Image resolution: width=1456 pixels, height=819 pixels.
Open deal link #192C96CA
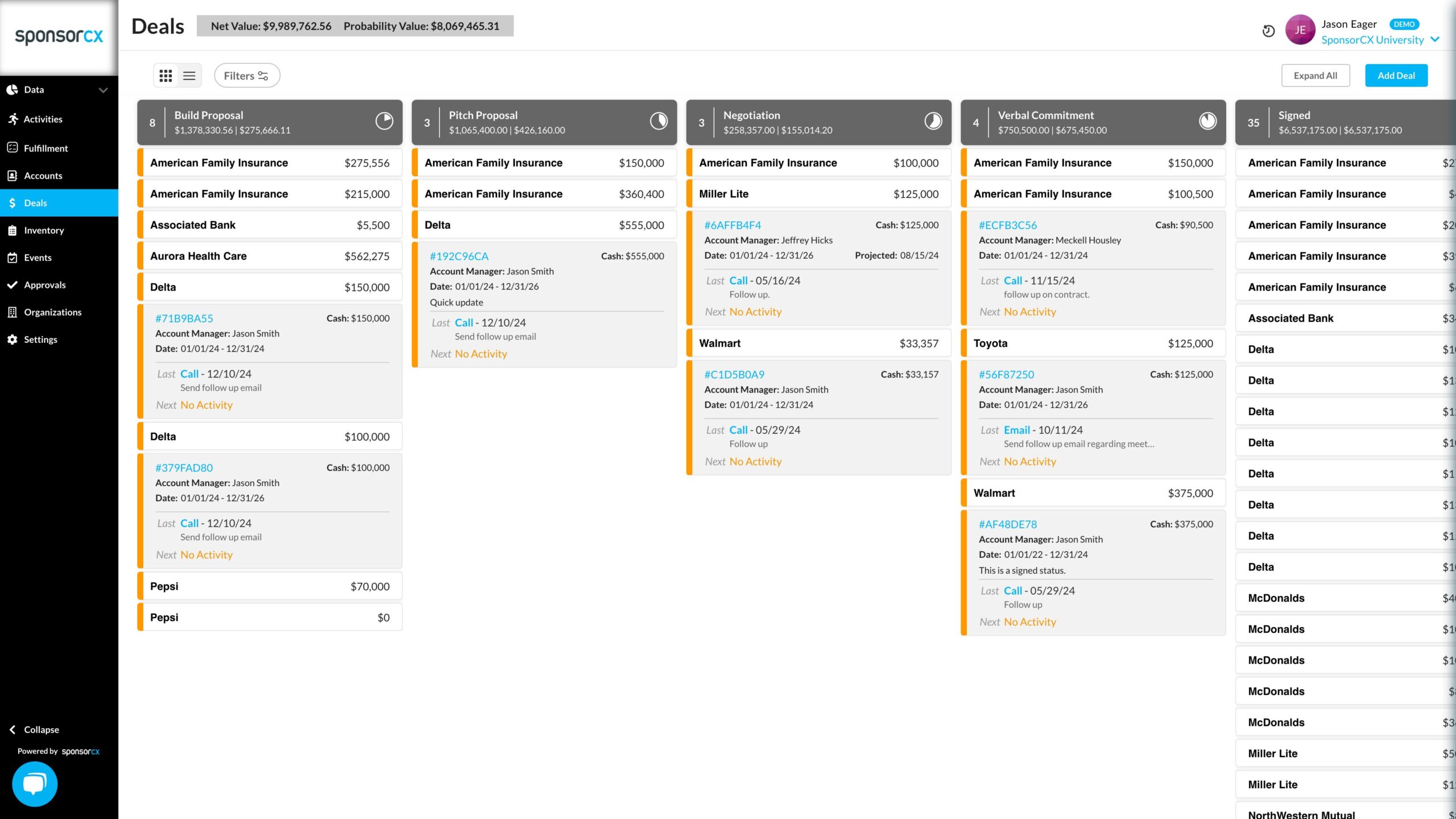(x=459, y=256)
